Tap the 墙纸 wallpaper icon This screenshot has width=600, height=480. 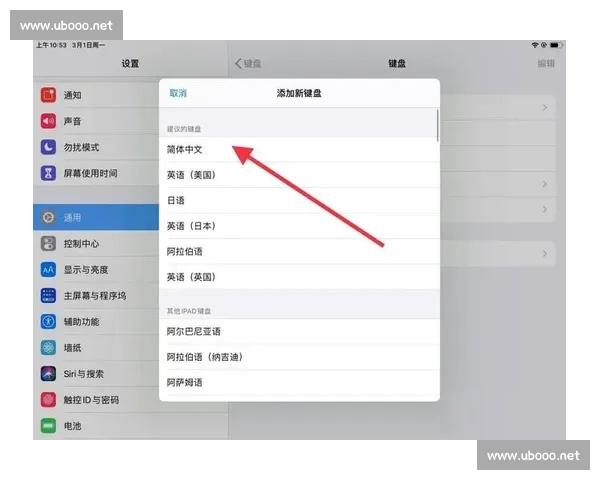point(48,348)
